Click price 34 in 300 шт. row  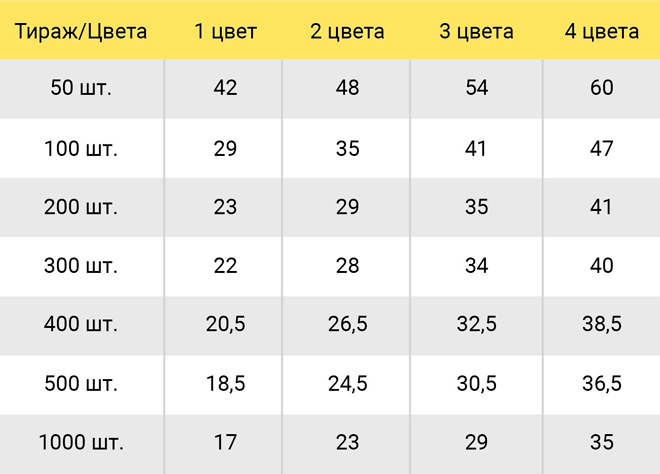476,266
